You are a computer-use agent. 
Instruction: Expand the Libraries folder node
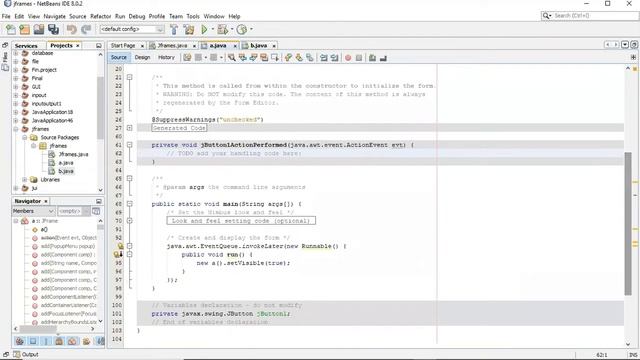(x=24, y=180)
